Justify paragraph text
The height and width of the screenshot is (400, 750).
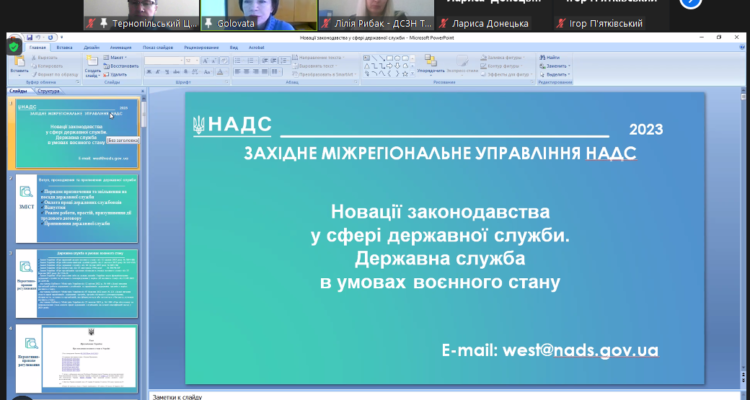point(265,72)
